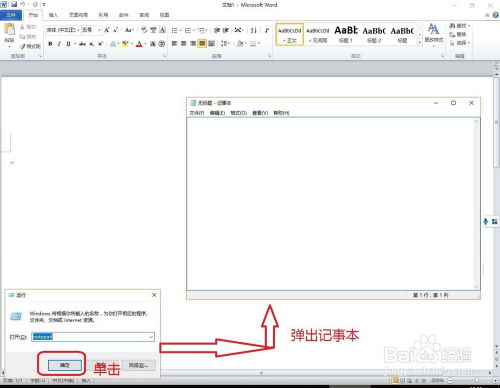500x388 pixels.
Task: Click Change Styles button in Word
Action: 434,34
